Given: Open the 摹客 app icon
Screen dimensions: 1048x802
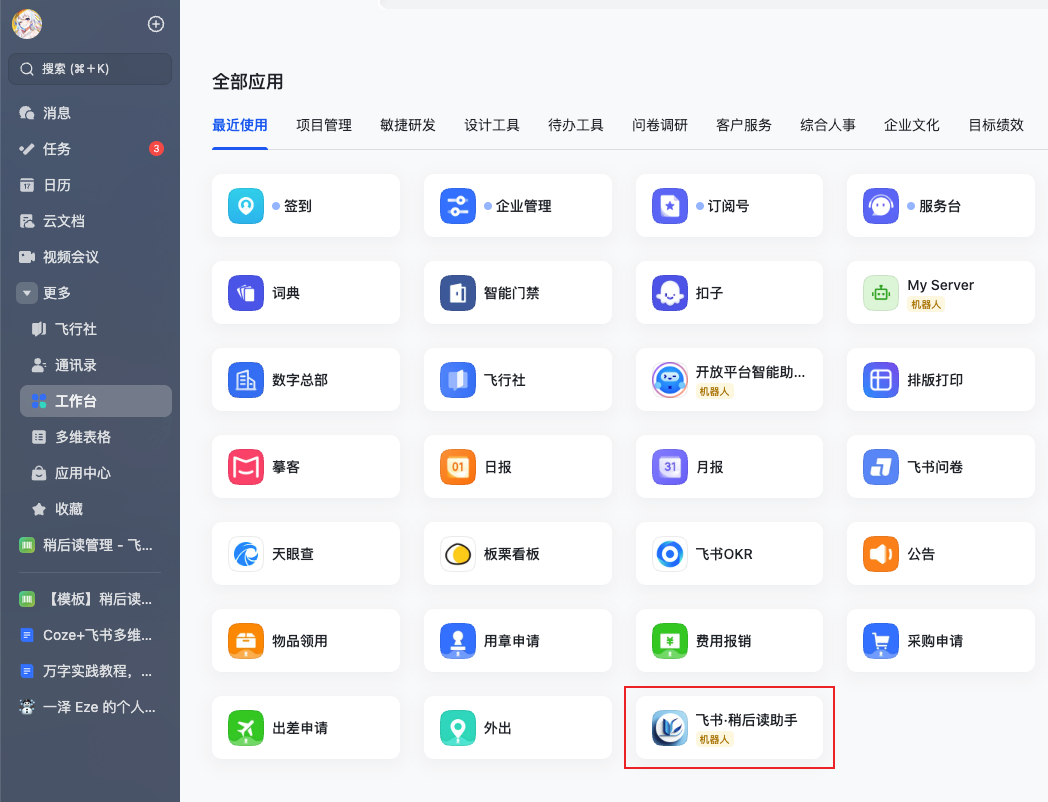Looking at the screenshot, I should (x=245, y=466).
